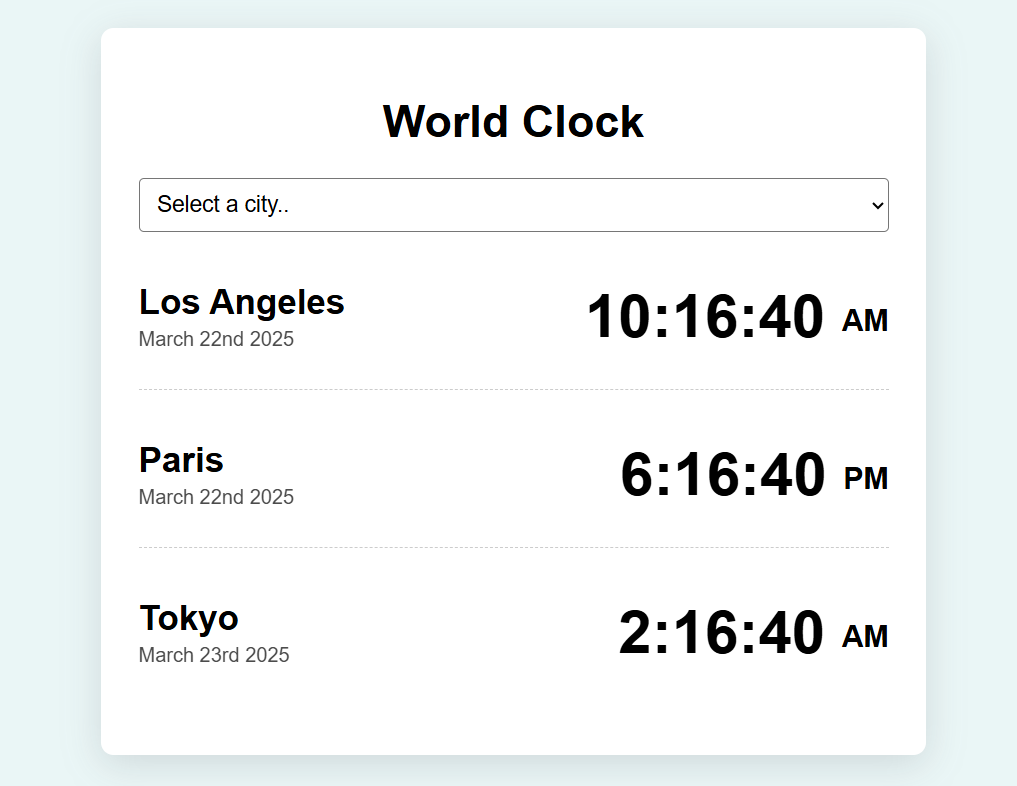Expand the city selection combo box

coord(513,204)
